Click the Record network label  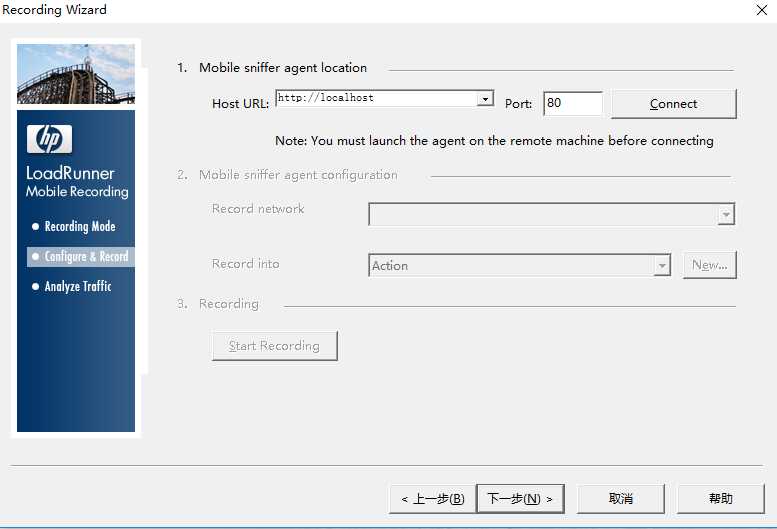[x=258, y=209]
